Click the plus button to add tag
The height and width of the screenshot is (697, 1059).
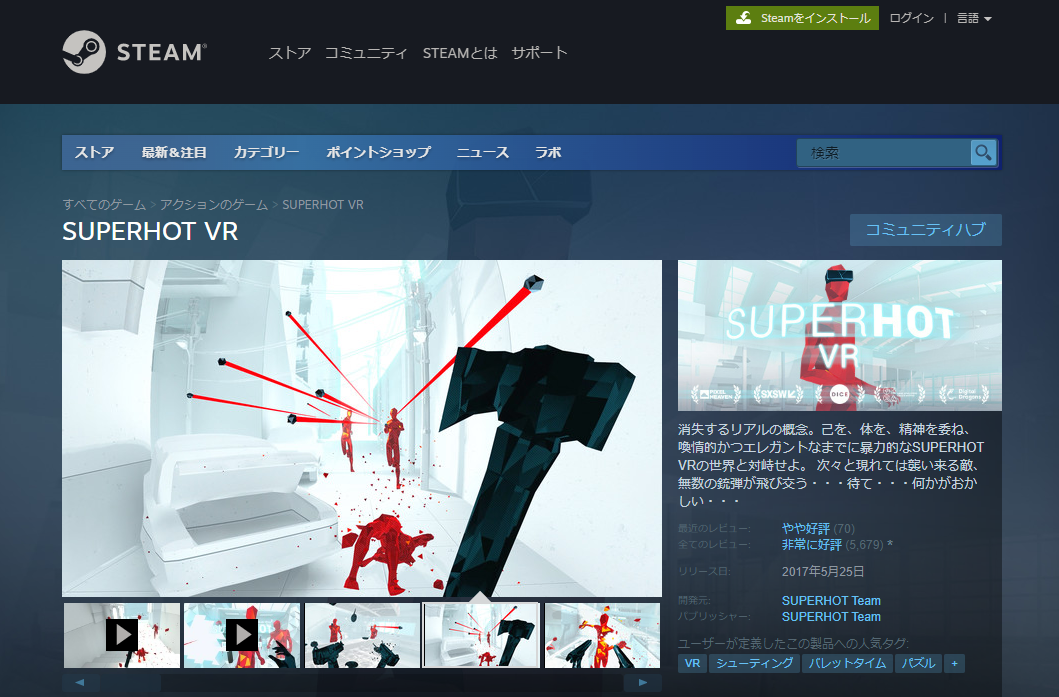[954, 664]
